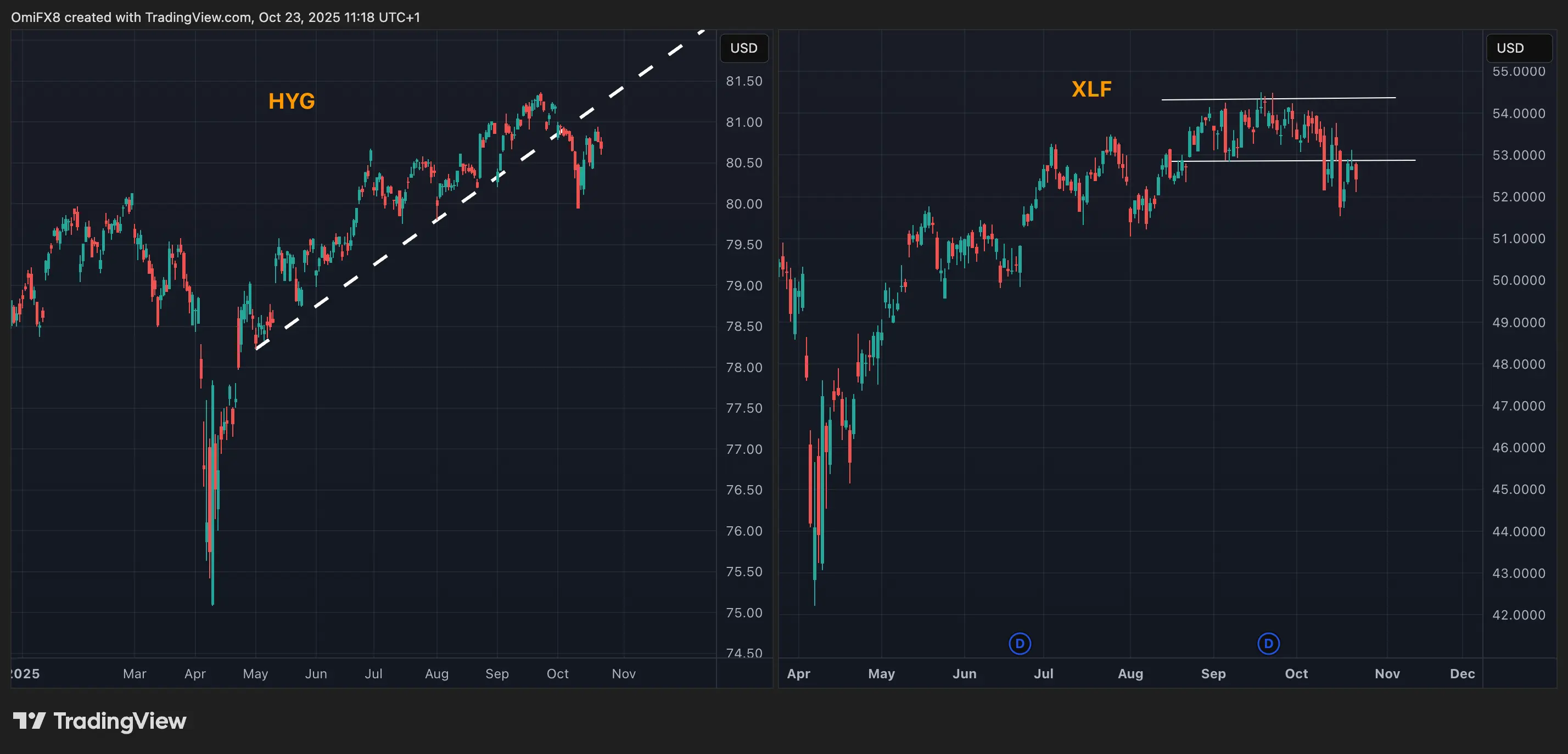Select the orange XLF symbol label

click(x=1092, y=88)
